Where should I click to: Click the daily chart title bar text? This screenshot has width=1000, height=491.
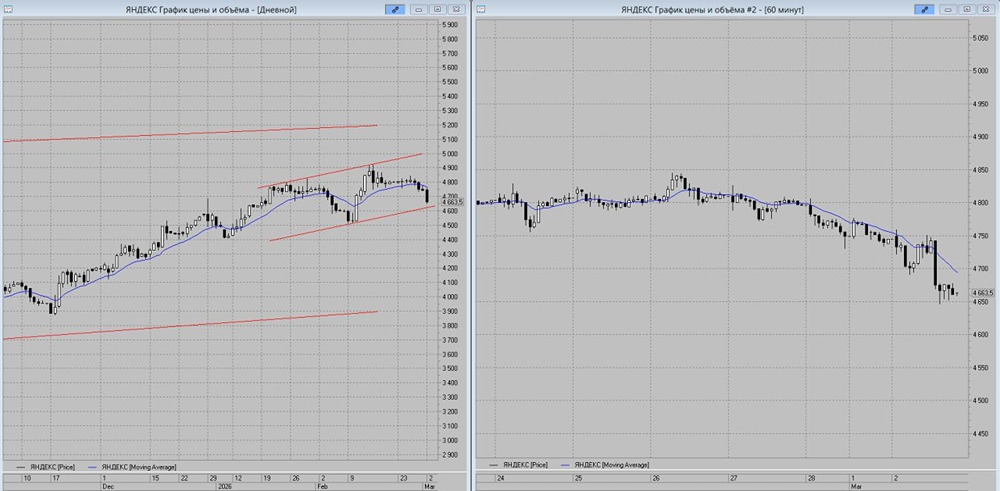coord(212,10)
